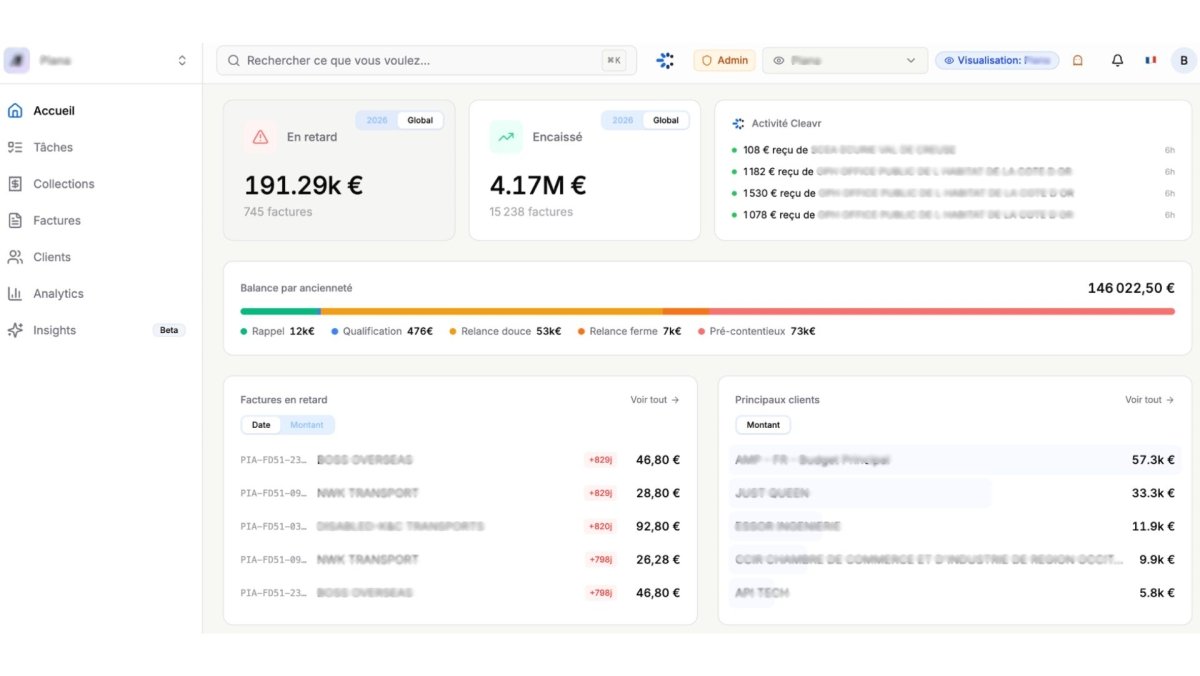Set Encaissé card to Global

point(666,120)
